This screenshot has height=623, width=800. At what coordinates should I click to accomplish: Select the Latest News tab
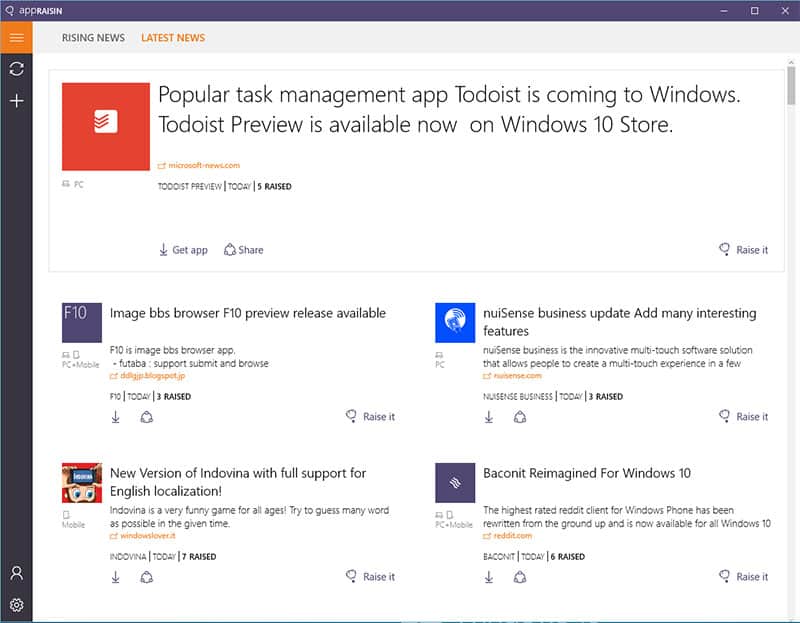173,38
